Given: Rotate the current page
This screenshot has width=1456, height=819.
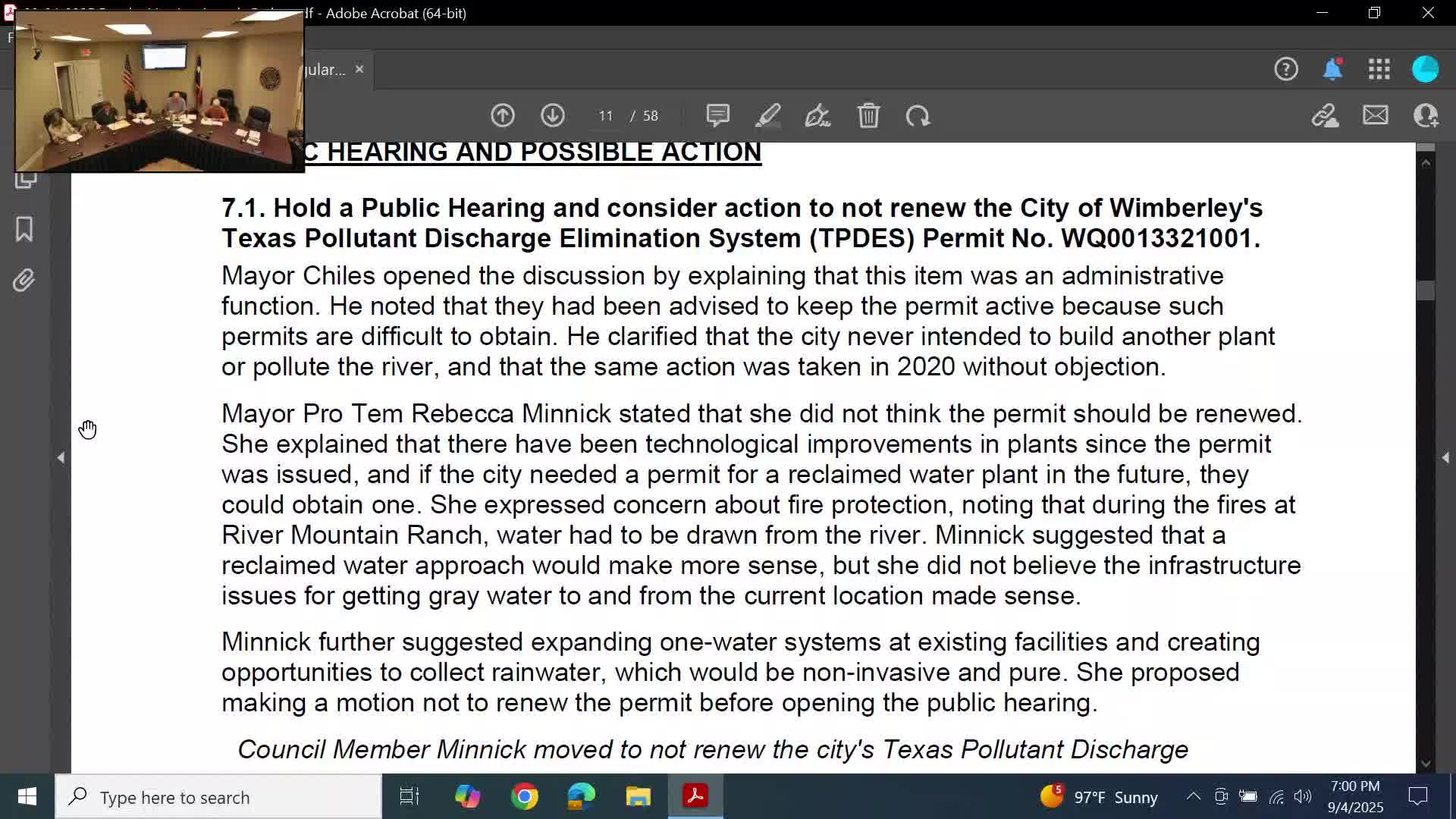Looking at the screenshot, I should (918, 115).
